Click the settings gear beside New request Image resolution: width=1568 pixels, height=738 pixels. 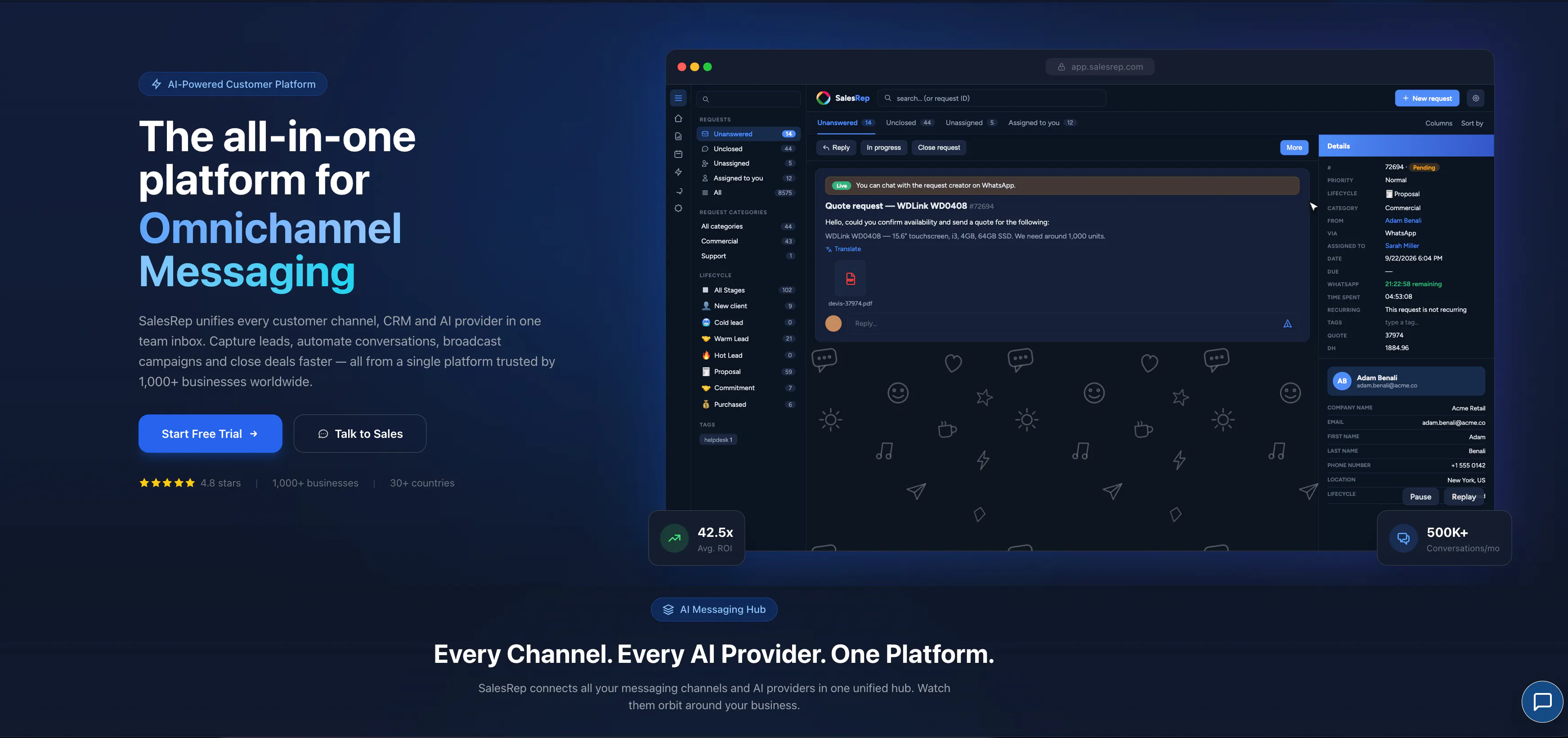click(x=1475, y=98)
